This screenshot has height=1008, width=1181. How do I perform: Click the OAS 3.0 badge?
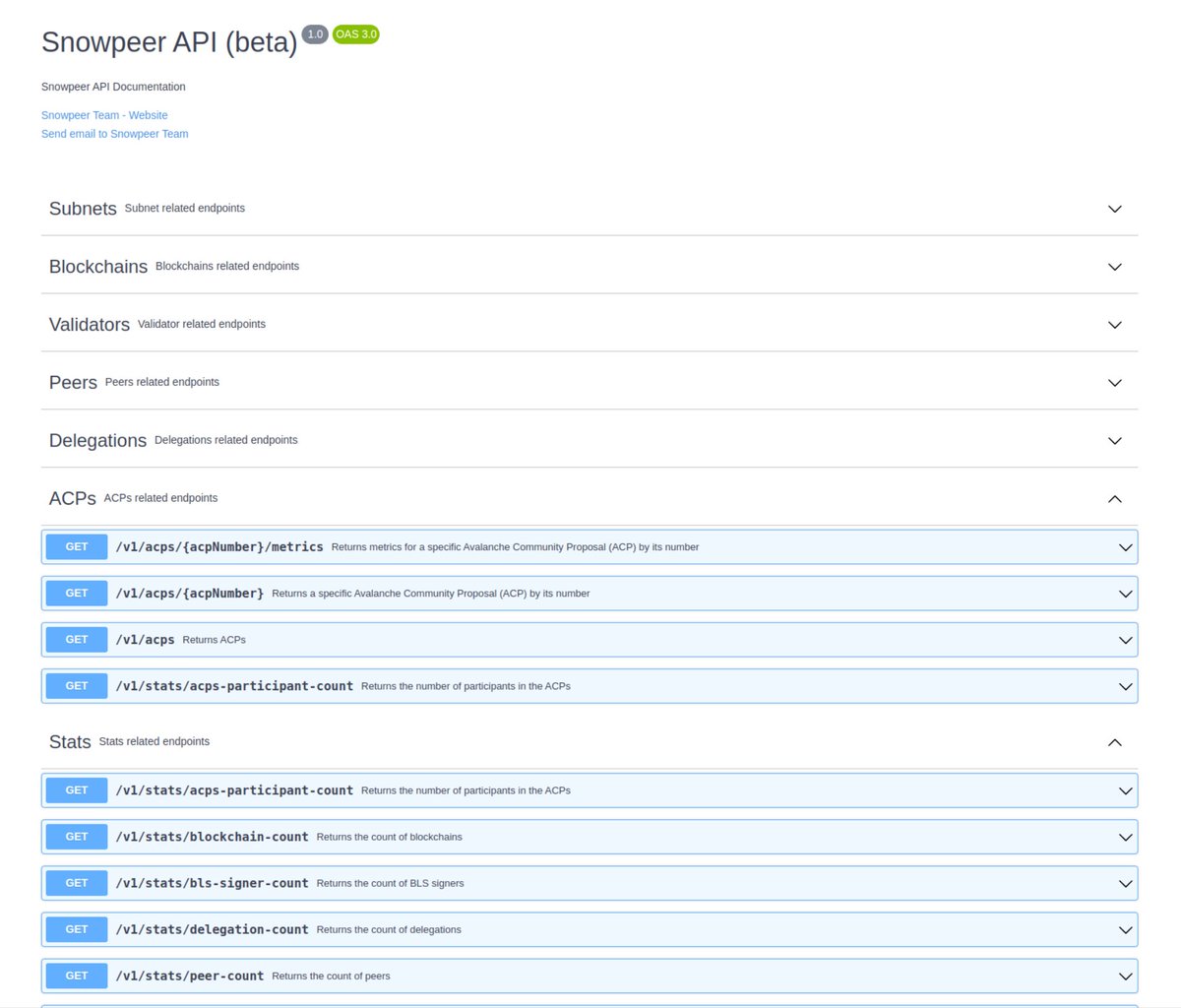pos(356,34)
